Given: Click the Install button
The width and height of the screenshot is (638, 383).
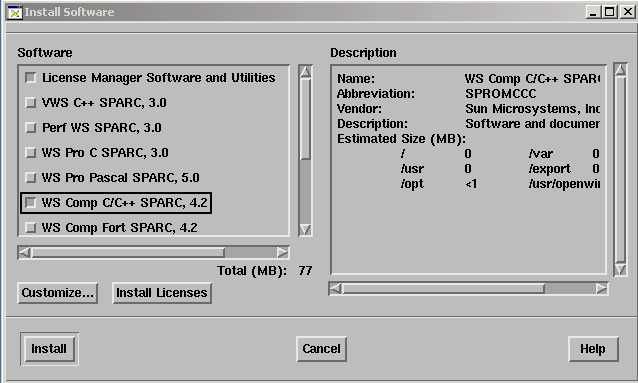Looking at the screenshot, I should point(49,349).
